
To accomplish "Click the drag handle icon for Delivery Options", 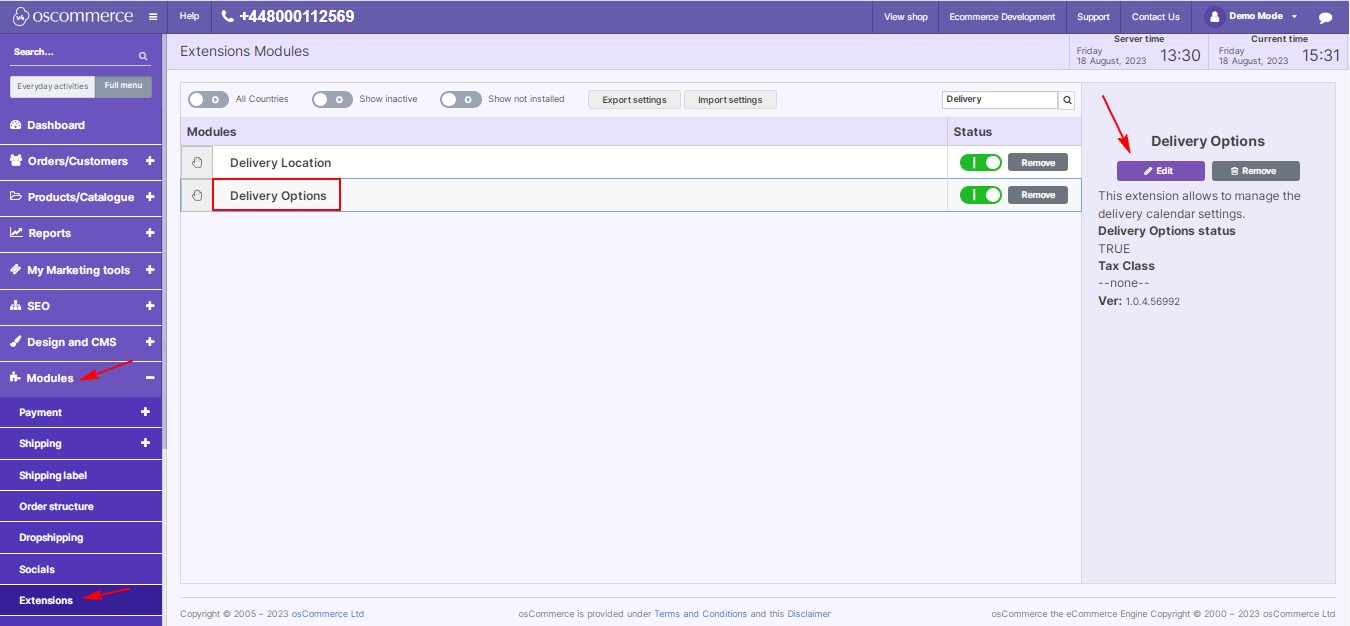I will [197, 195].
